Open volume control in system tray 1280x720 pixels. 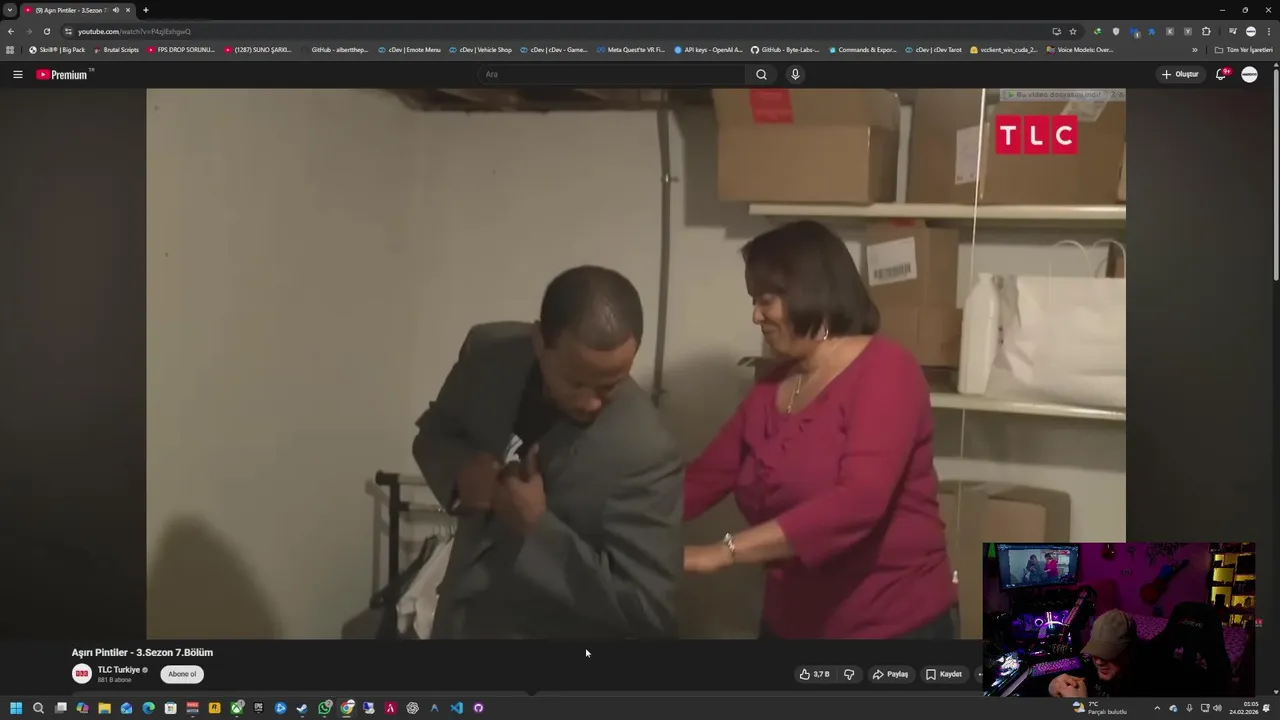click(x=1217, y=708)
